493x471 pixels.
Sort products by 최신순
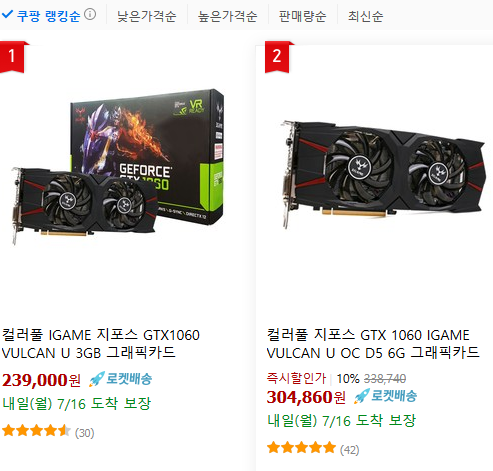click(365, 16)
